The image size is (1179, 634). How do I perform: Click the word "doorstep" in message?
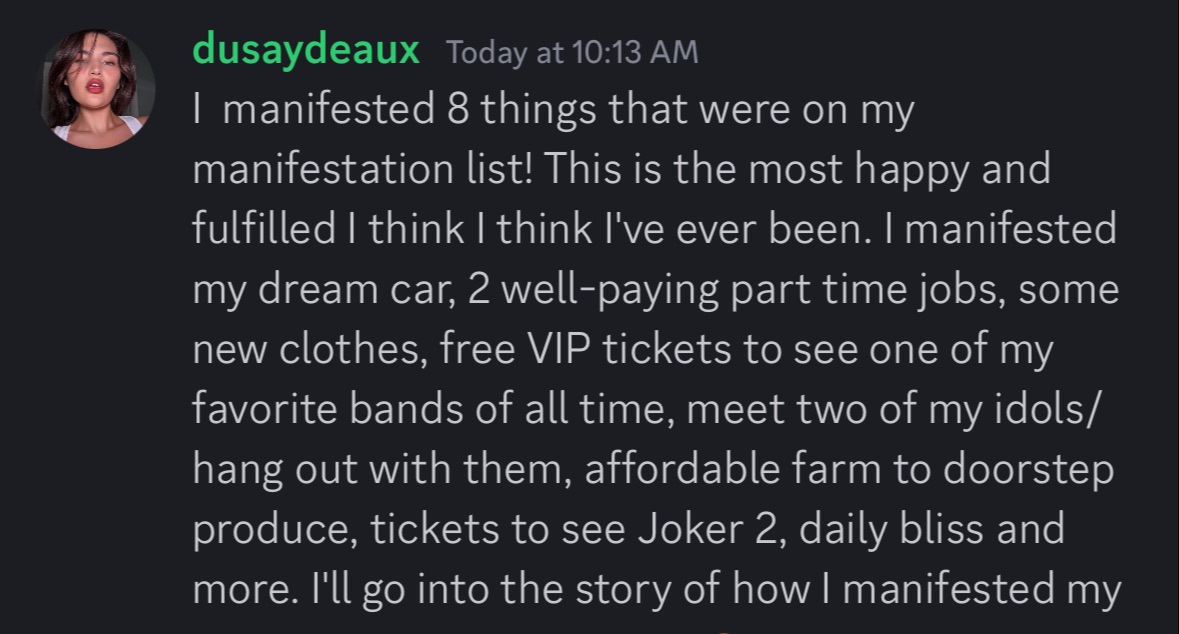tap(1043, 470)
